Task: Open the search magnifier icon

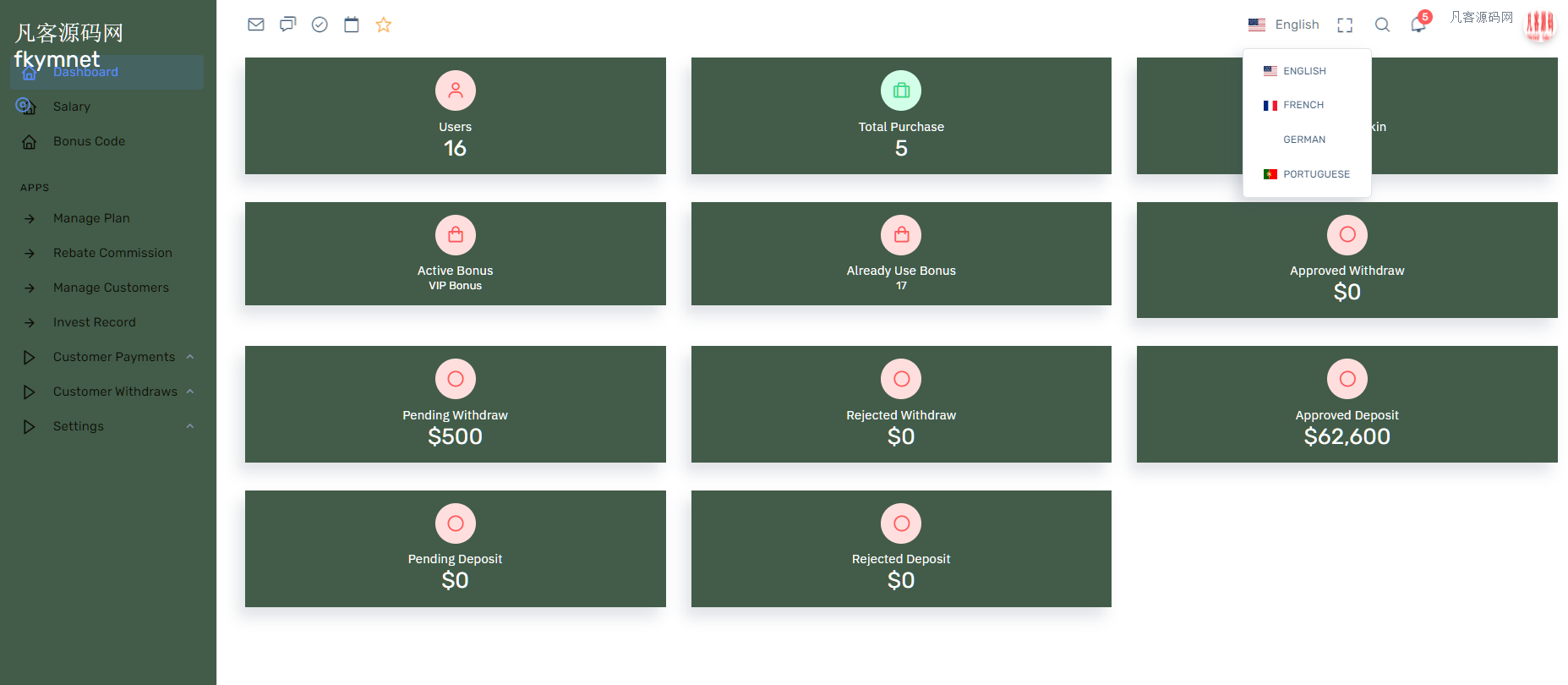Action: [x=1382, y=25]
